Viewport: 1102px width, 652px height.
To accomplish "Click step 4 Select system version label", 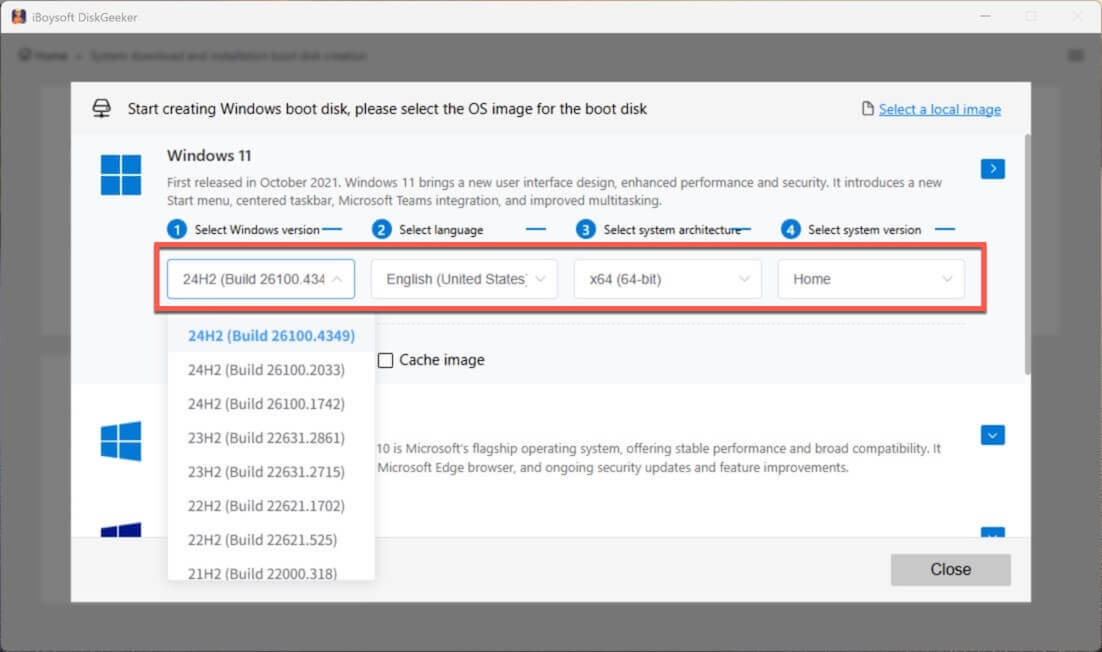I will coord(864,230).
